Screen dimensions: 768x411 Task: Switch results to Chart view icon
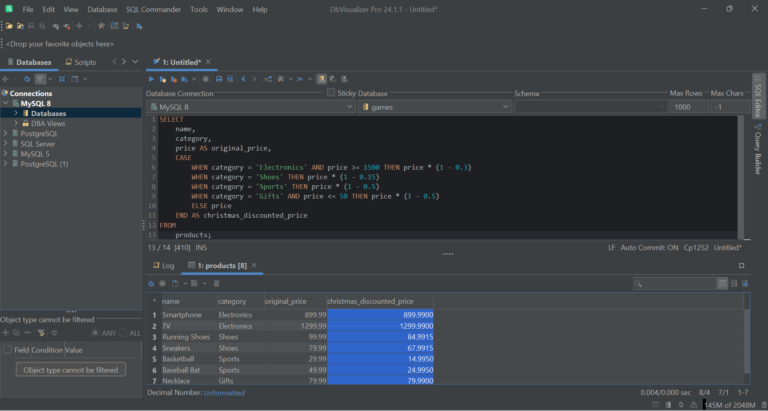click(744, 283)
